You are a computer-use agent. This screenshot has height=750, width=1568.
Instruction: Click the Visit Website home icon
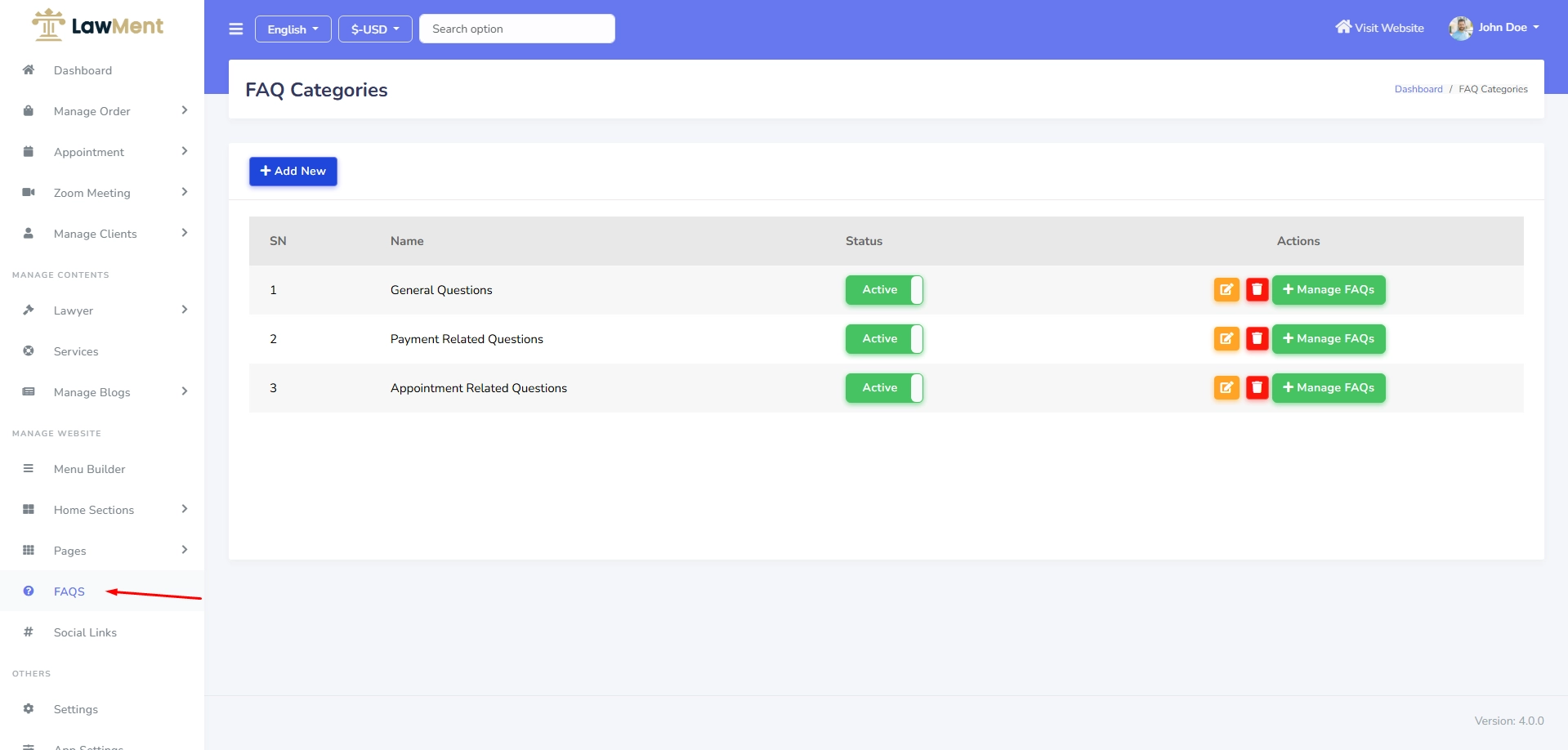pyautogui.click(x=1342, y=27)
